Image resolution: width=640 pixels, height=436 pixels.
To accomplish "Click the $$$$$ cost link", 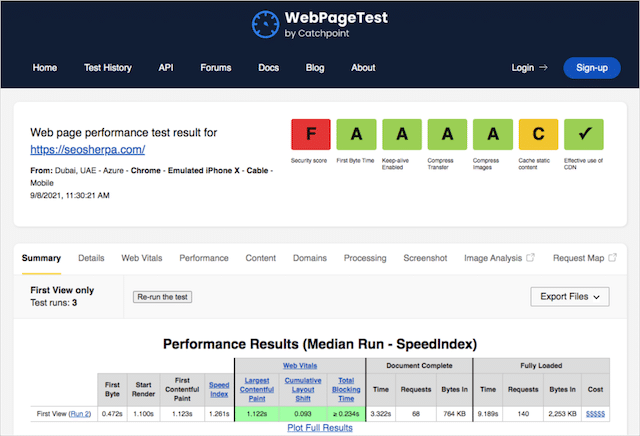I will click(x=596, y=414).
